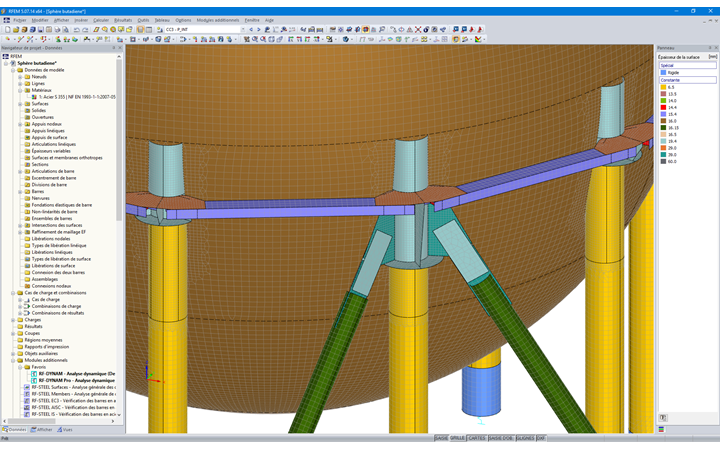Click the color scale rainbow icon
The height and width of the screenshot is (450, 720).
pos(478,39)
